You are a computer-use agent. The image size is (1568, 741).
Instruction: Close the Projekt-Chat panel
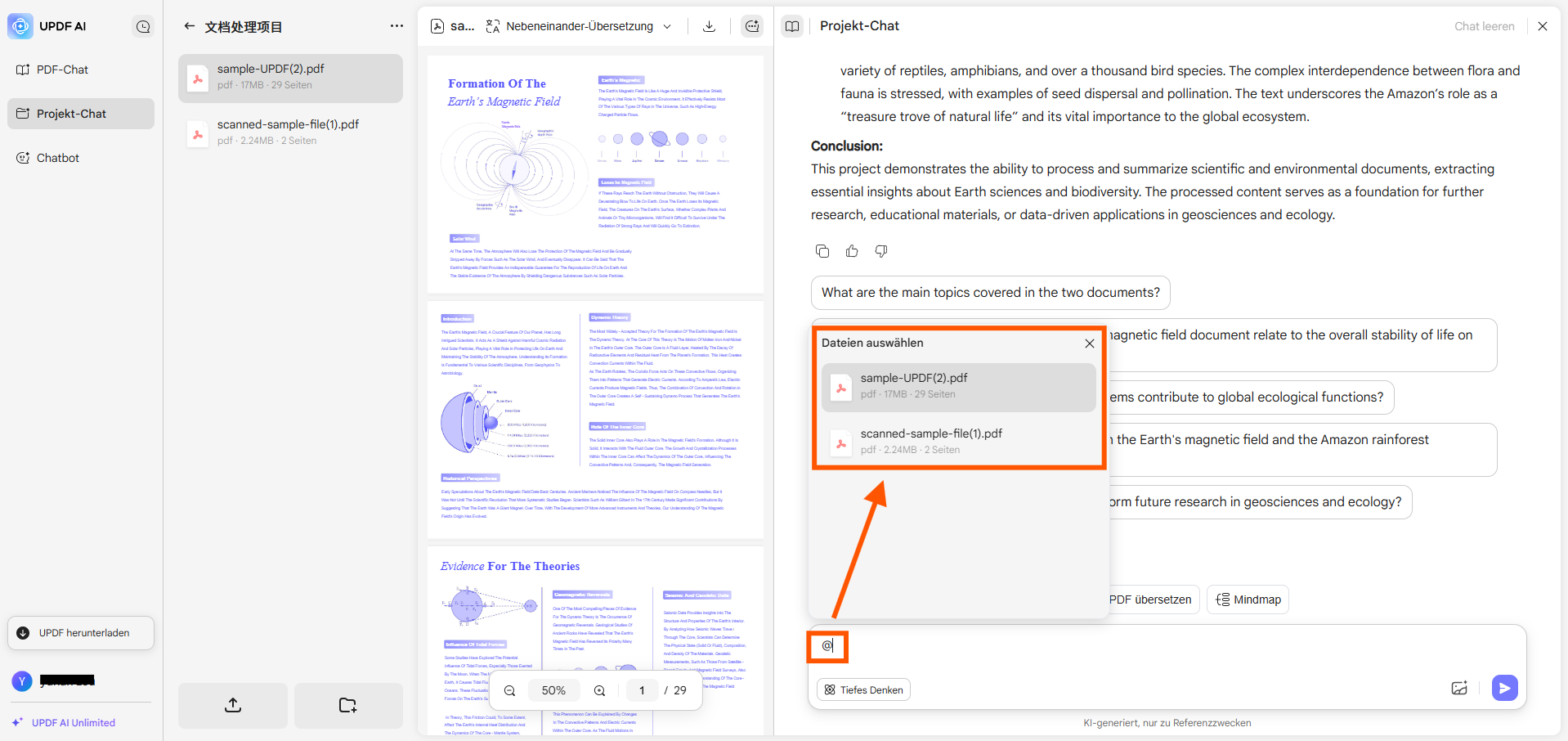(x=1543, y=26)
